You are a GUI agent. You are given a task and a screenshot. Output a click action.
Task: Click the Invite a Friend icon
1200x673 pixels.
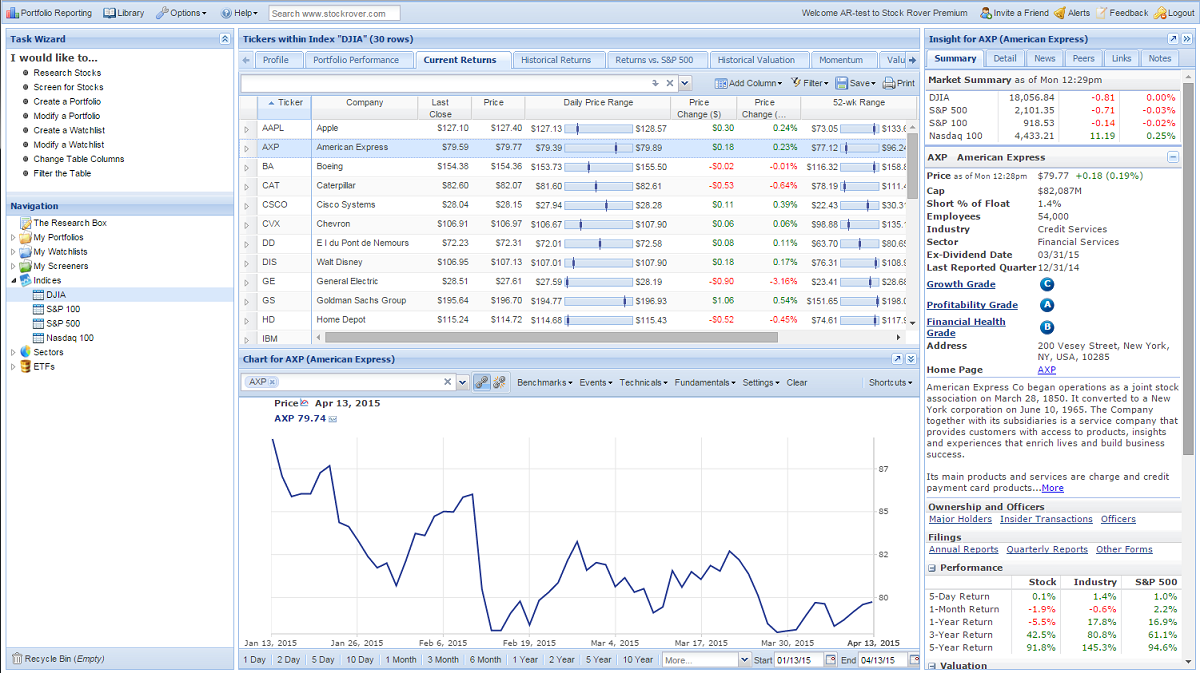tap(986, 13)
